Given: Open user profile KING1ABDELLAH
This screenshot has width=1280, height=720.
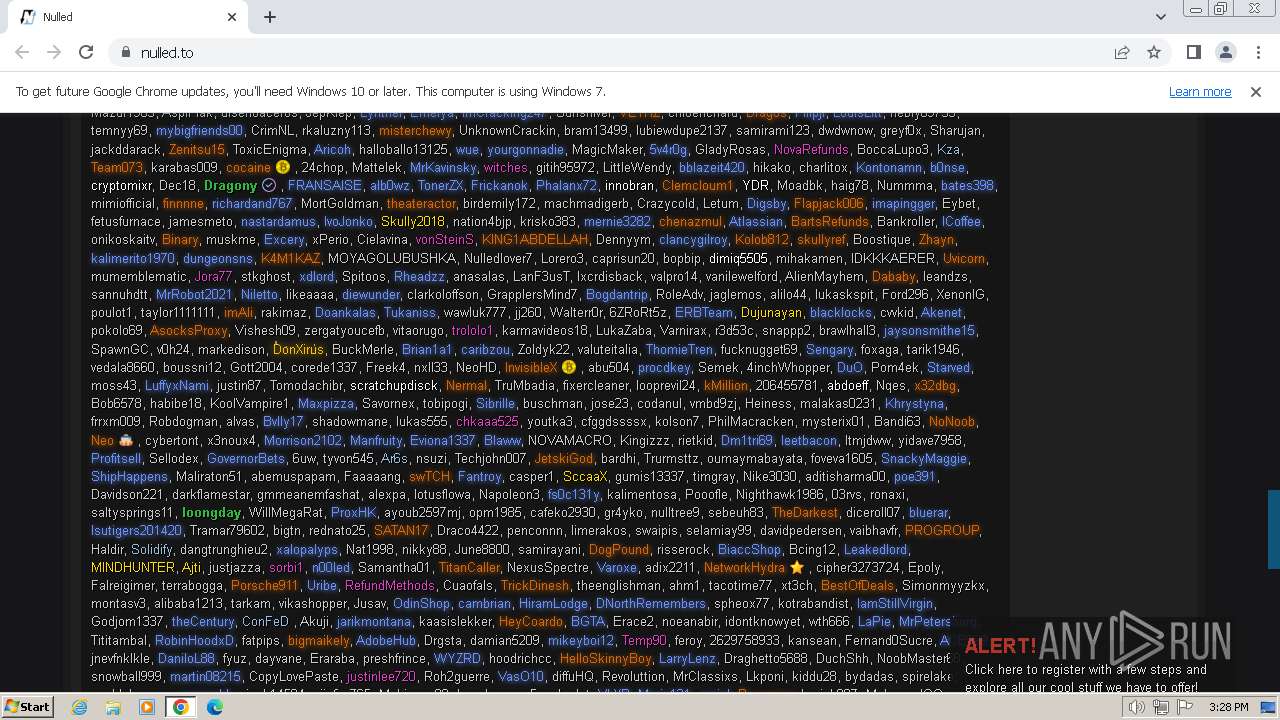Looking at the screenshot, I should pos(535,240).
